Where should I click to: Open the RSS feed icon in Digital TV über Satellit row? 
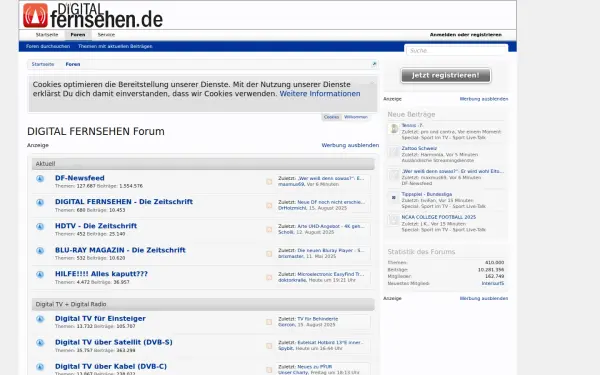pos(269,346)
